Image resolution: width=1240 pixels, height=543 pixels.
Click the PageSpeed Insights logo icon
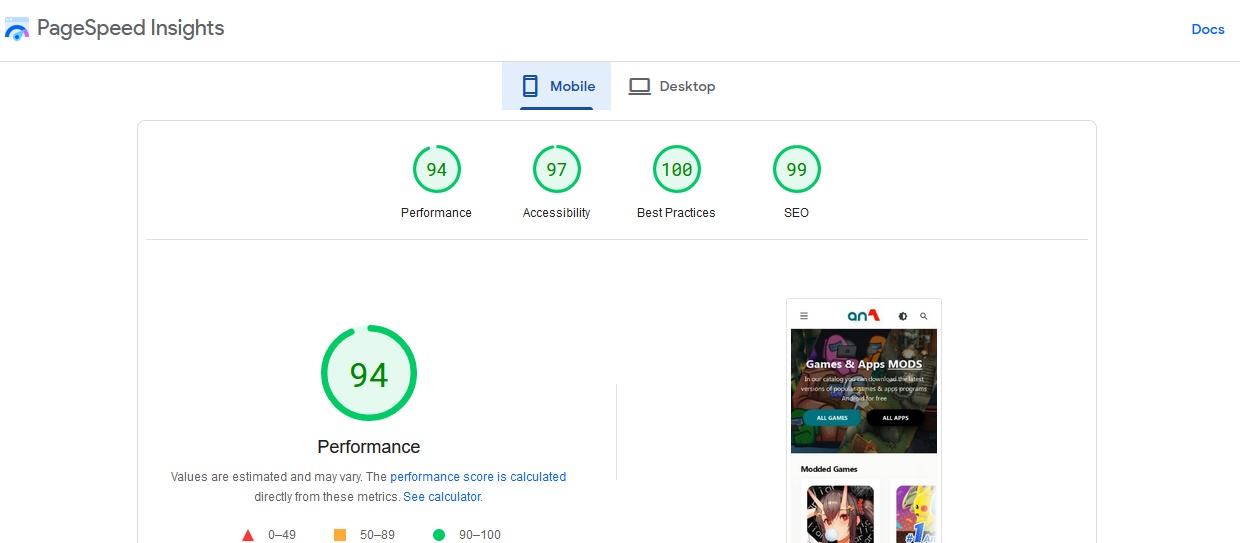(17, 29)
